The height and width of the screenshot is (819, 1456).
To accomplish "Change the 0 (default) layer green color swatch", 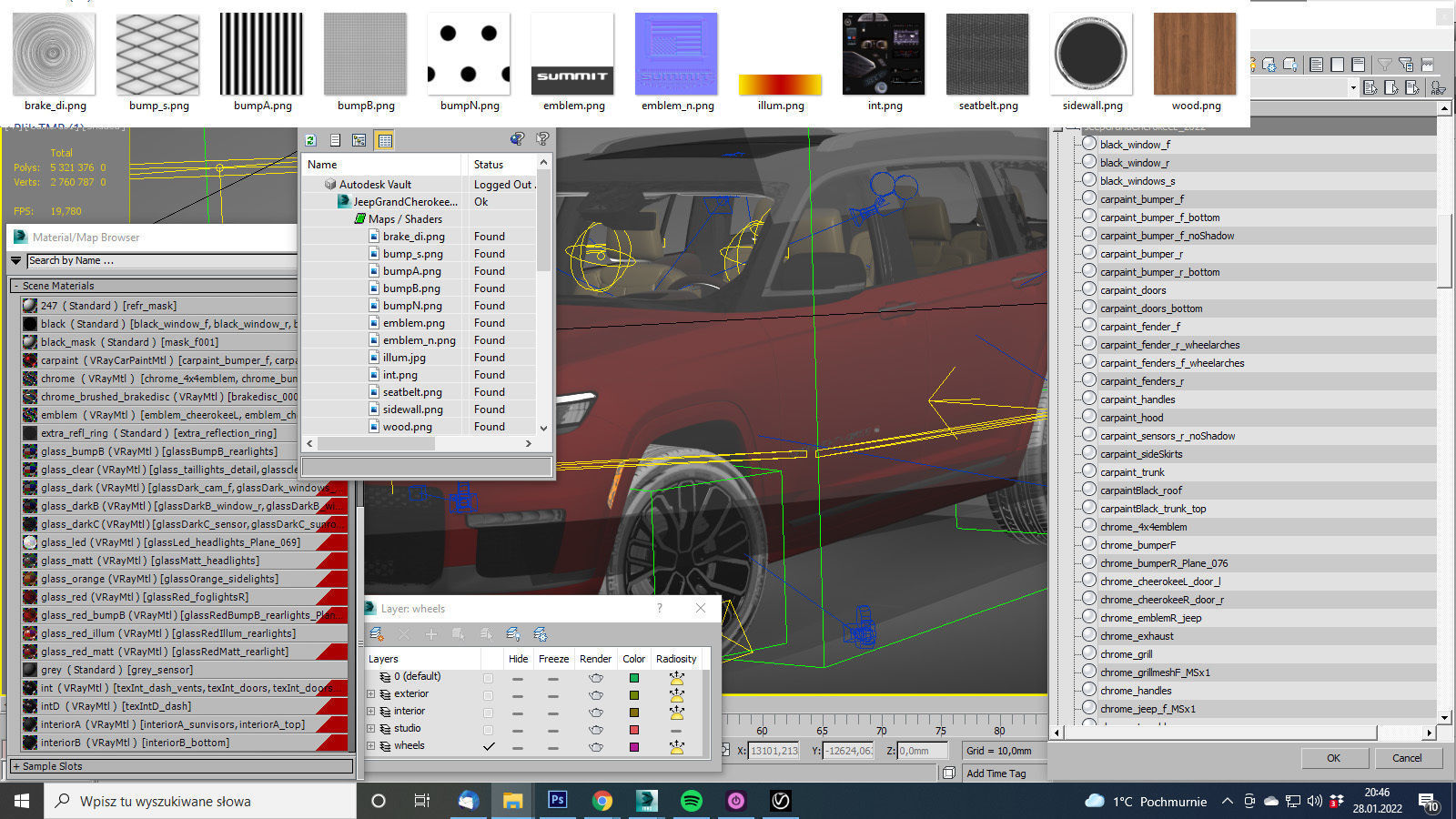I will click(634, 678).
